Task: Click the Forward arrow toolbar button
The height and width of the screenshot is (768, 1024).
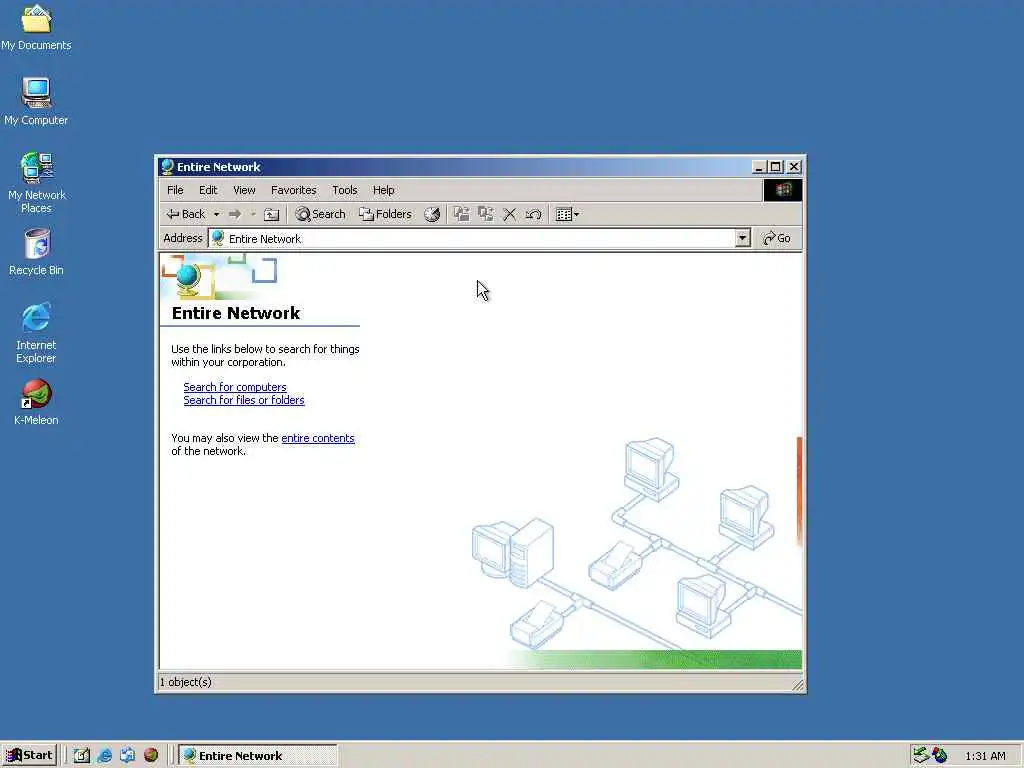Action: click(x=235, y=214)
